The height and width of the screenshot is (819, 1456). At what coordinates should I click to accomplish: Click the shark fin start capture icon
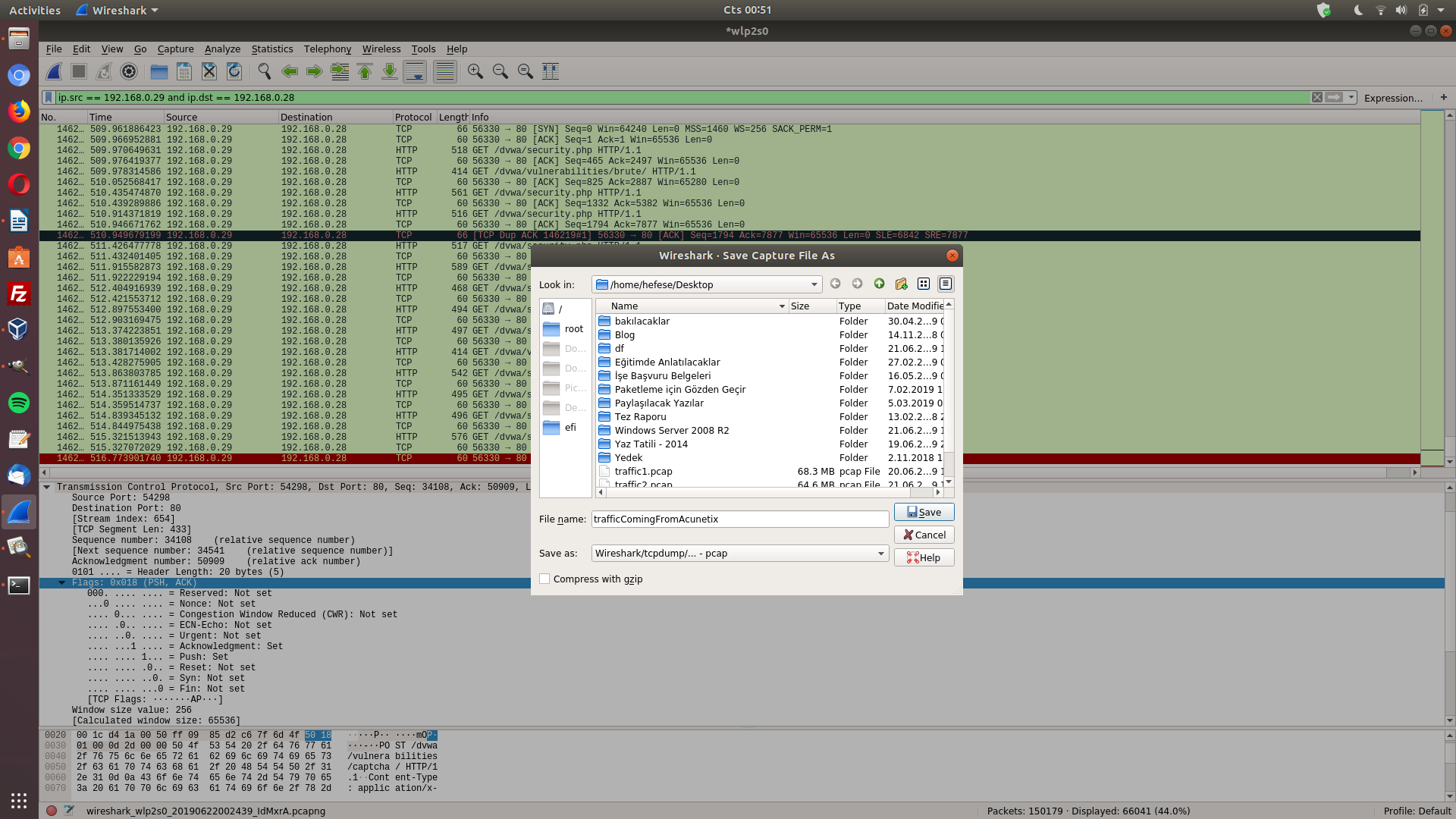click(54, 71)
